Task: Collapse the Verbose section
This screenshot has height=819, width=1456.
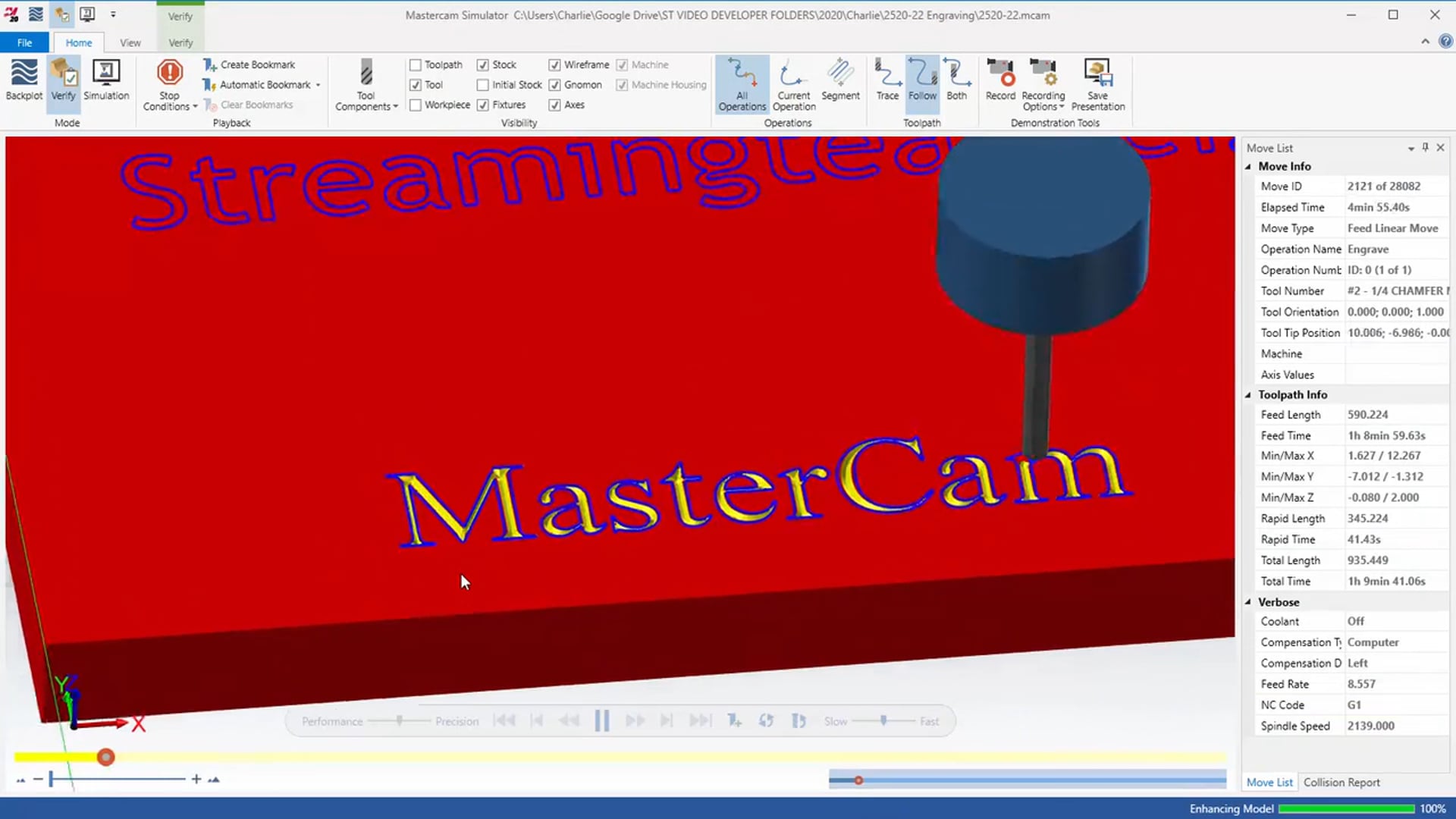Action: click(1248, 602)
